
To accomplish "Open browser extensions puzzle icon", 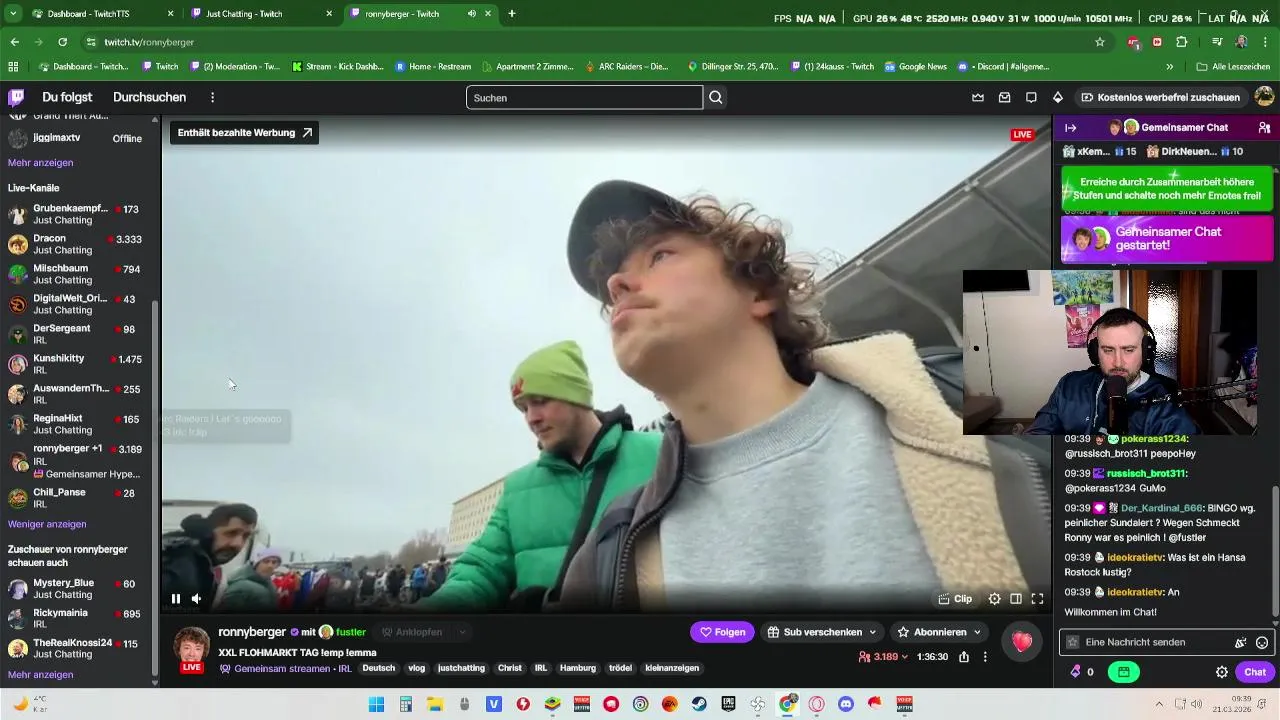I will (x=1182, y=42).
